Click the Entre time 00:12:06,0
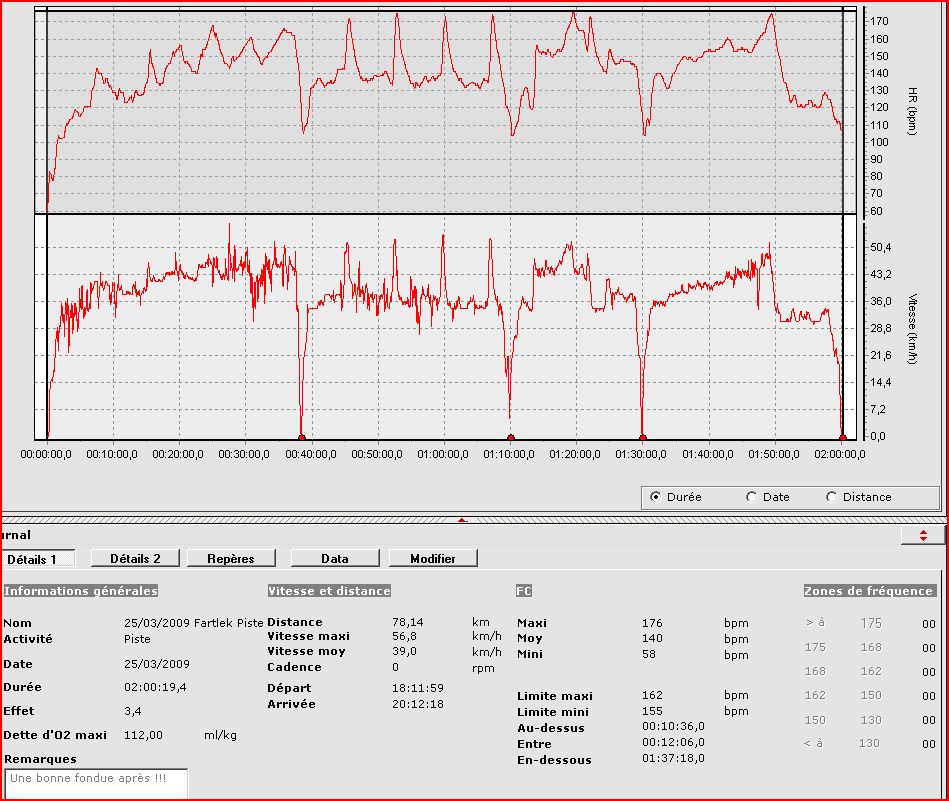Image resolution: width=949 pixels, height=801 pixels. pos(673,742)
